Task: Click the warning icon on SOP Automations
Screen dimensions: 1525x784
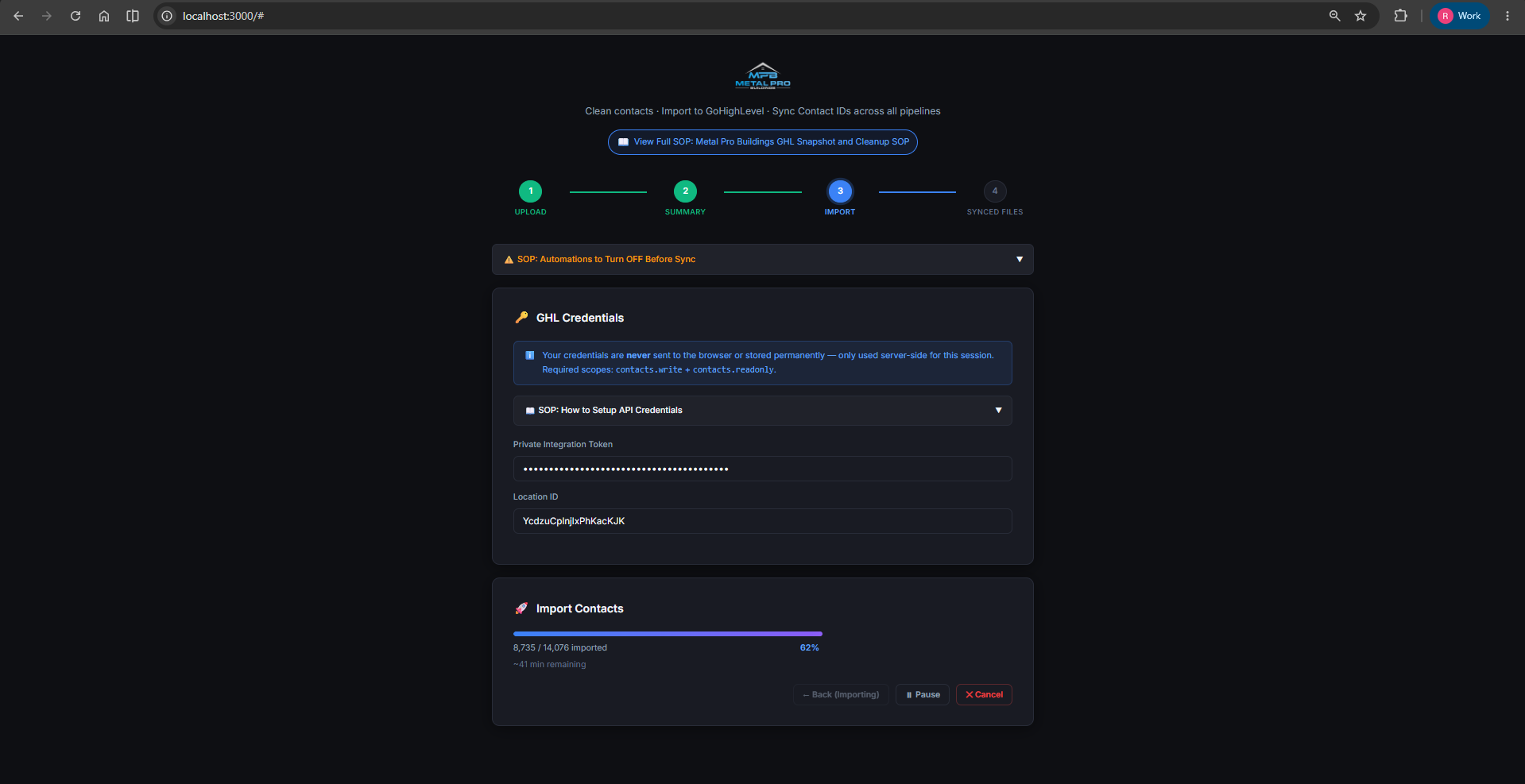Action: point(509,260)
